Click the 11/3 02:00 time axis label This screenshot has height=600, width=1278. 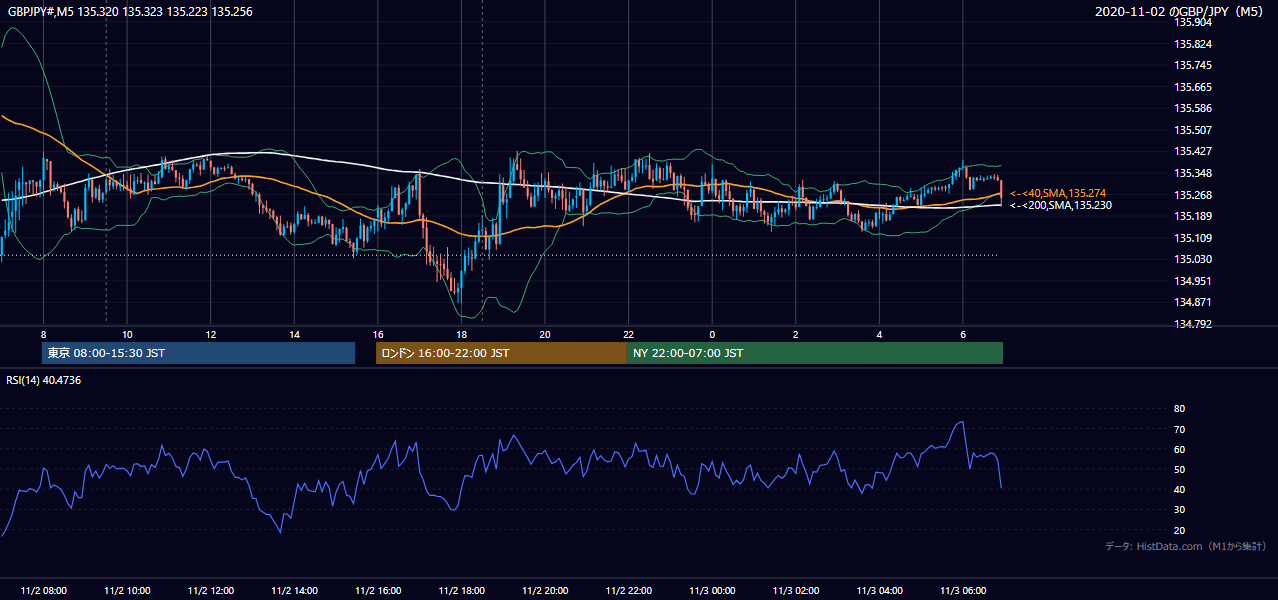click(796, 591)
